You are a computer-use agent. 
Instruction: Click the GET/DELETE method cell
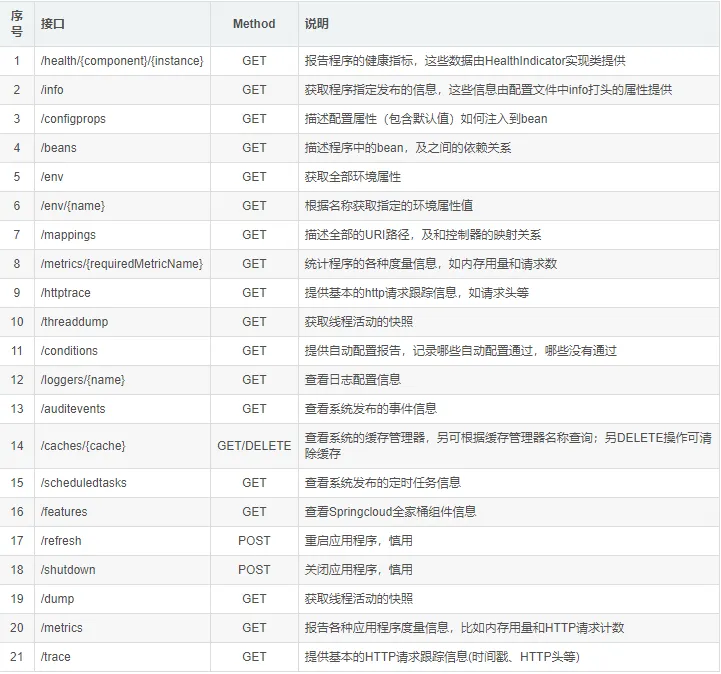coord(254,445)
